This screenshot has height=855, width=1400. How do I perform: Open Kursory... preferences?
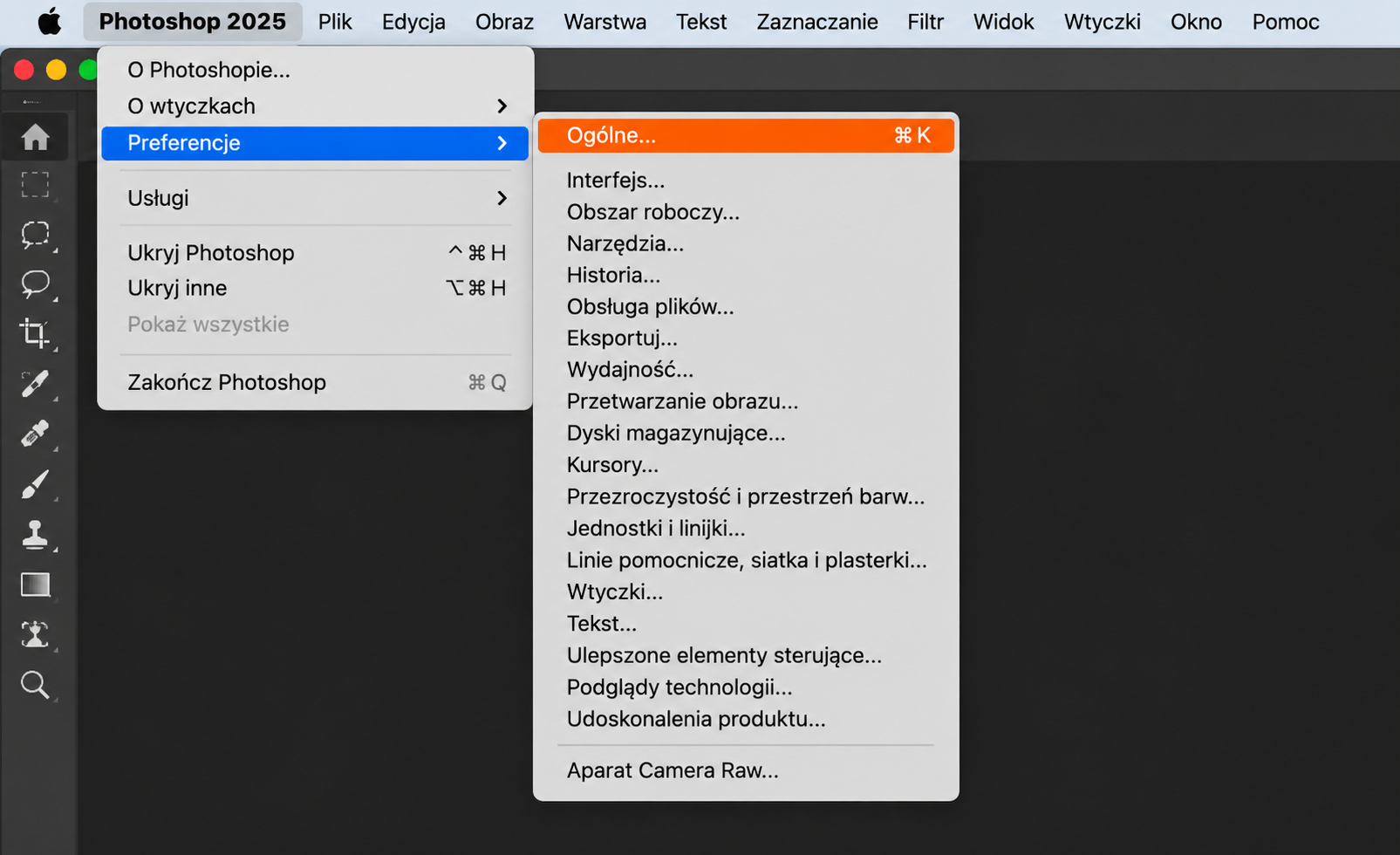(746, 465)
